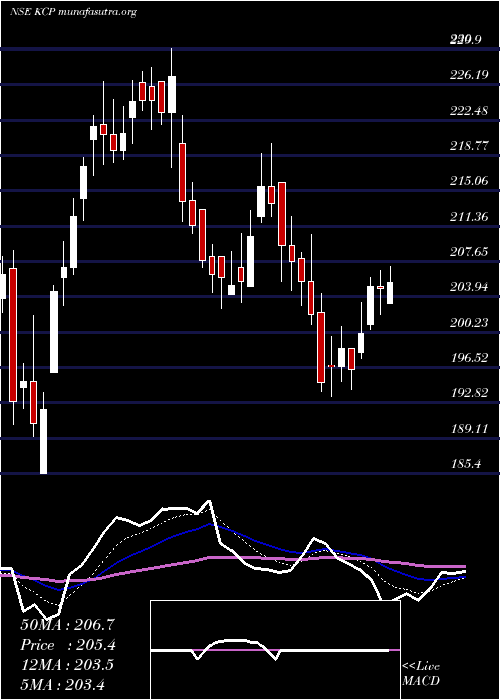Screen dimensions: 500x700
Task: Click the 50MA : 206.7 value
Action: pos(67,625)
